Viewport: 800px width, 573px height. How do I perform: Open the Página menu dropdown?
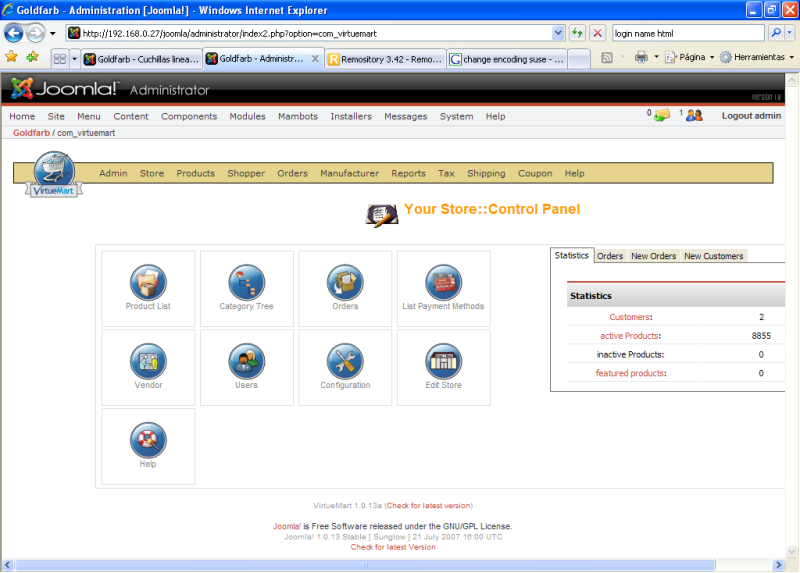tap(690, 57)
